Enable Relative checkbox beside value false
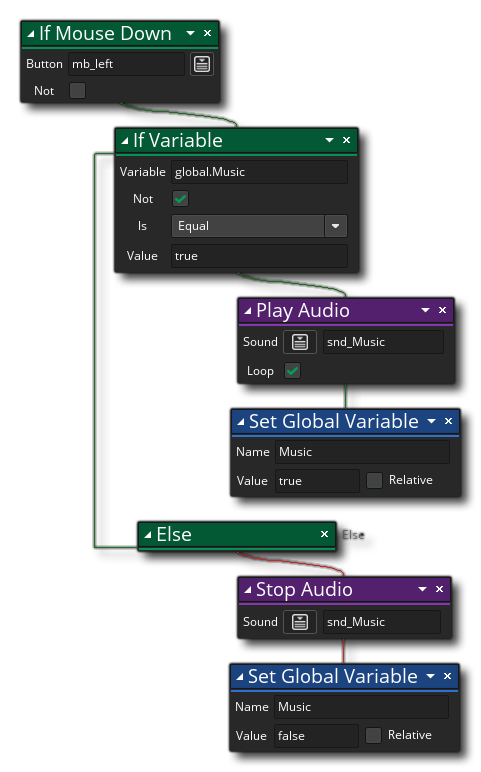The image size is (481, 772). click(x=373, y=735)
